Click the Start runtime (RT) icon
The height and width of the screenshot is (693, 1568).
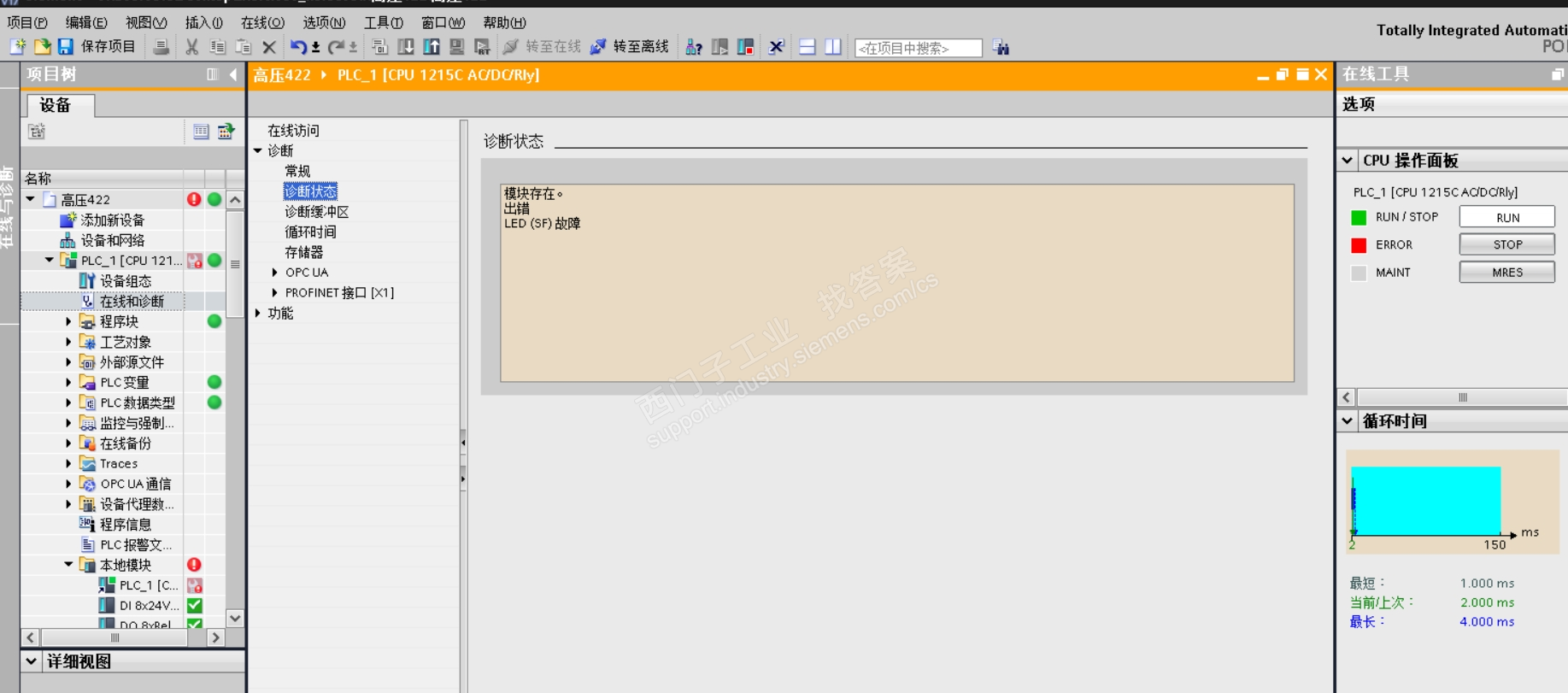(x=483, y=47)
